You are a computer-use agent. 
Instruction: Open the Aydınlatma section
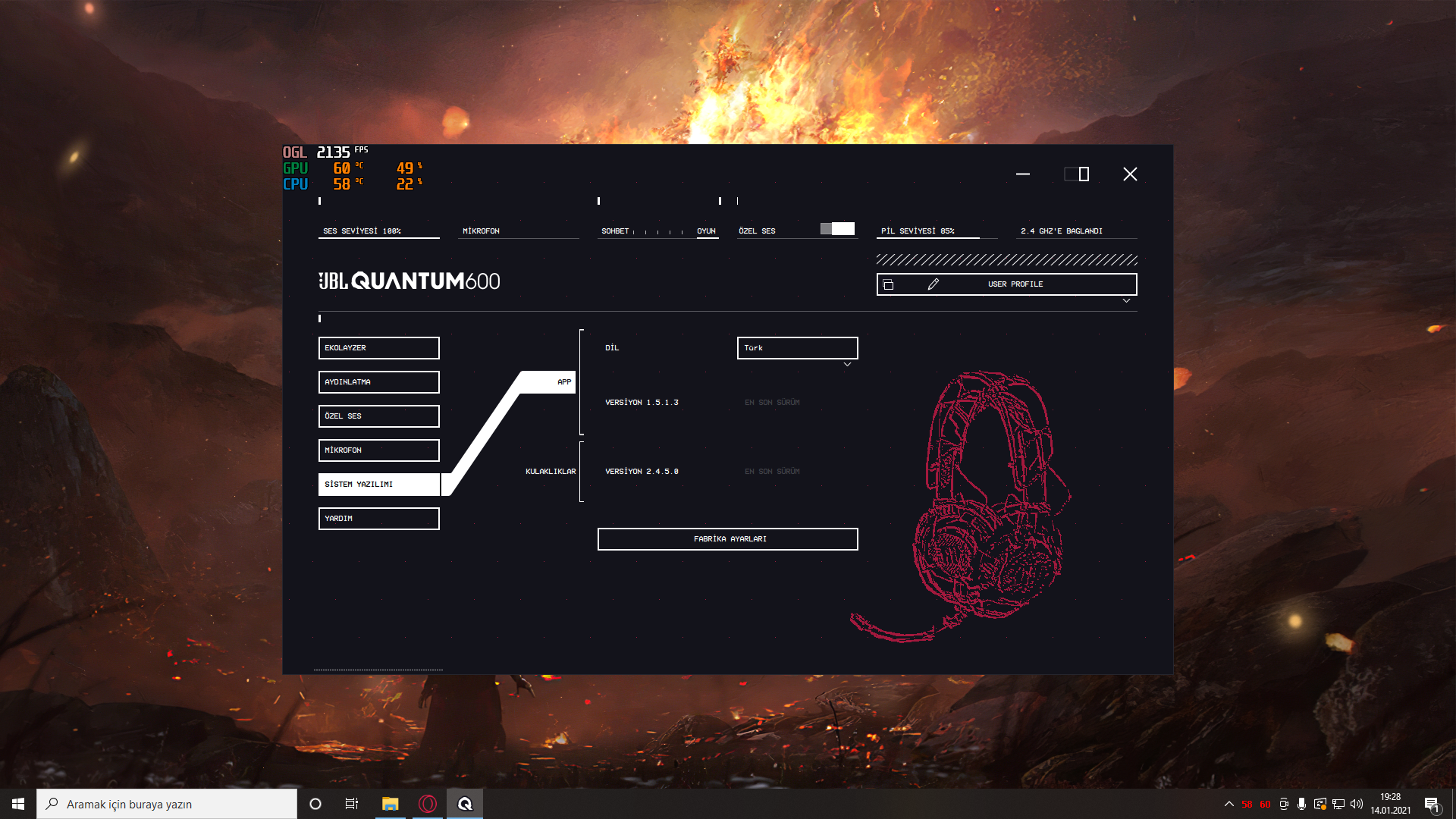click(x=378, y=382)
